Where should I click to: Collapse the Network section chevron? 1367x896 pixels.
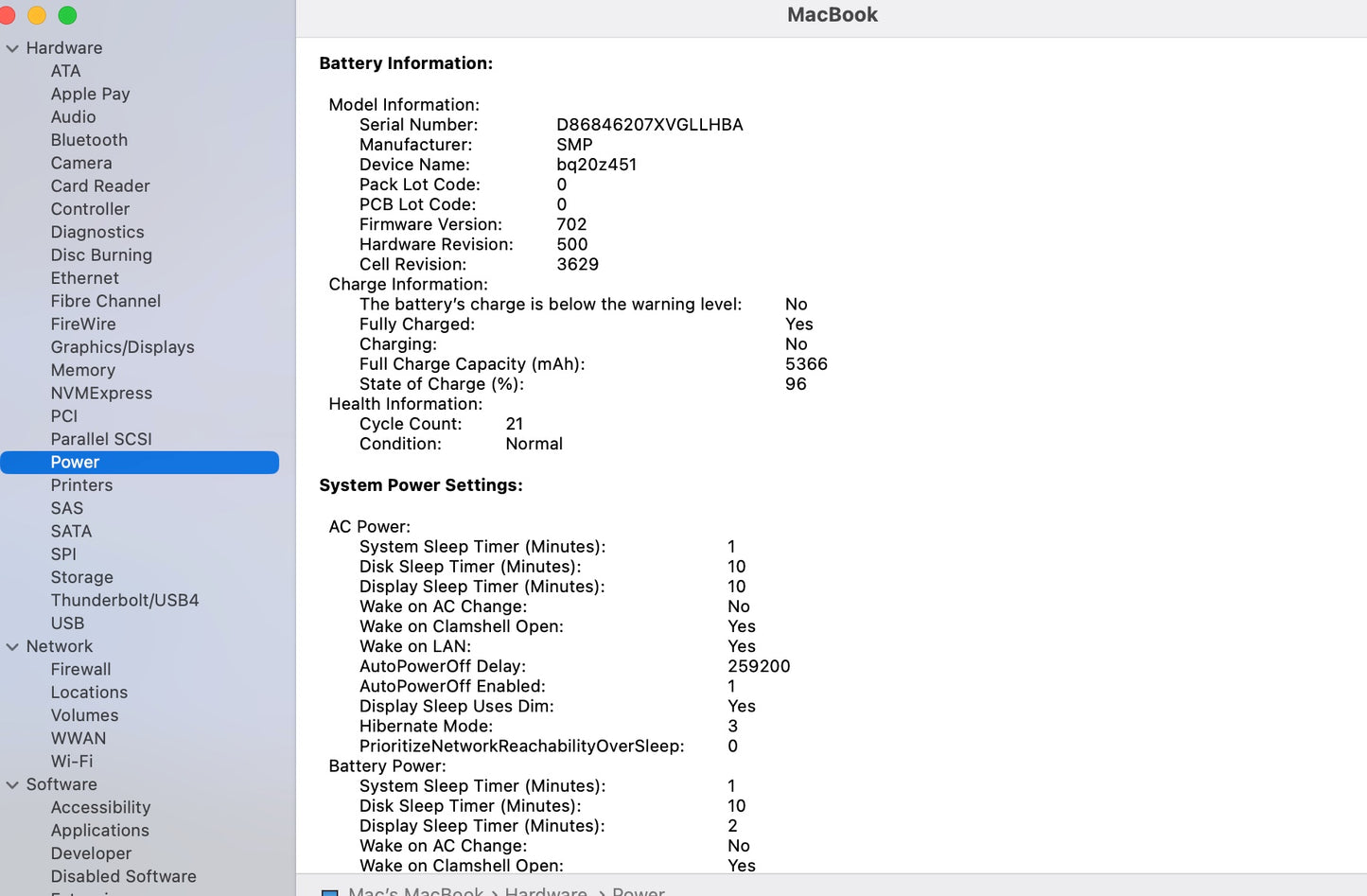coord(12,647)
